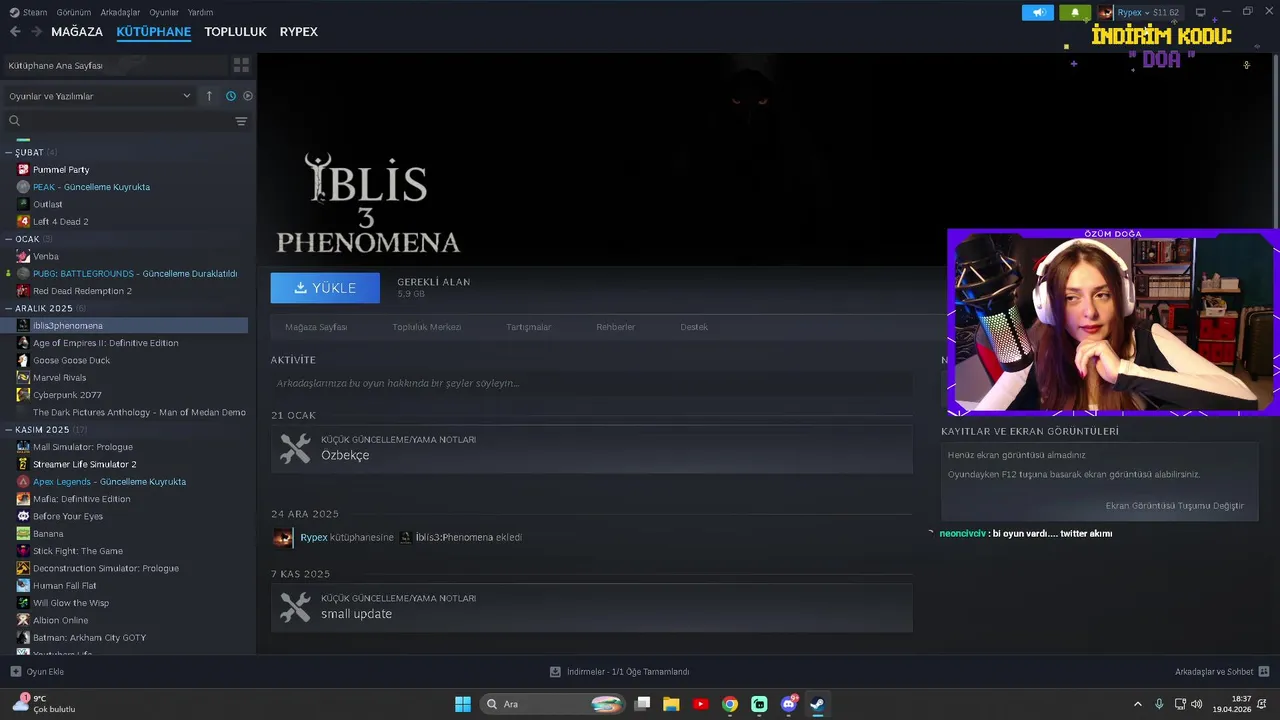1280x720 pixels.
Task: Open the Arkadaşlar menu
Action: point(121,12)
